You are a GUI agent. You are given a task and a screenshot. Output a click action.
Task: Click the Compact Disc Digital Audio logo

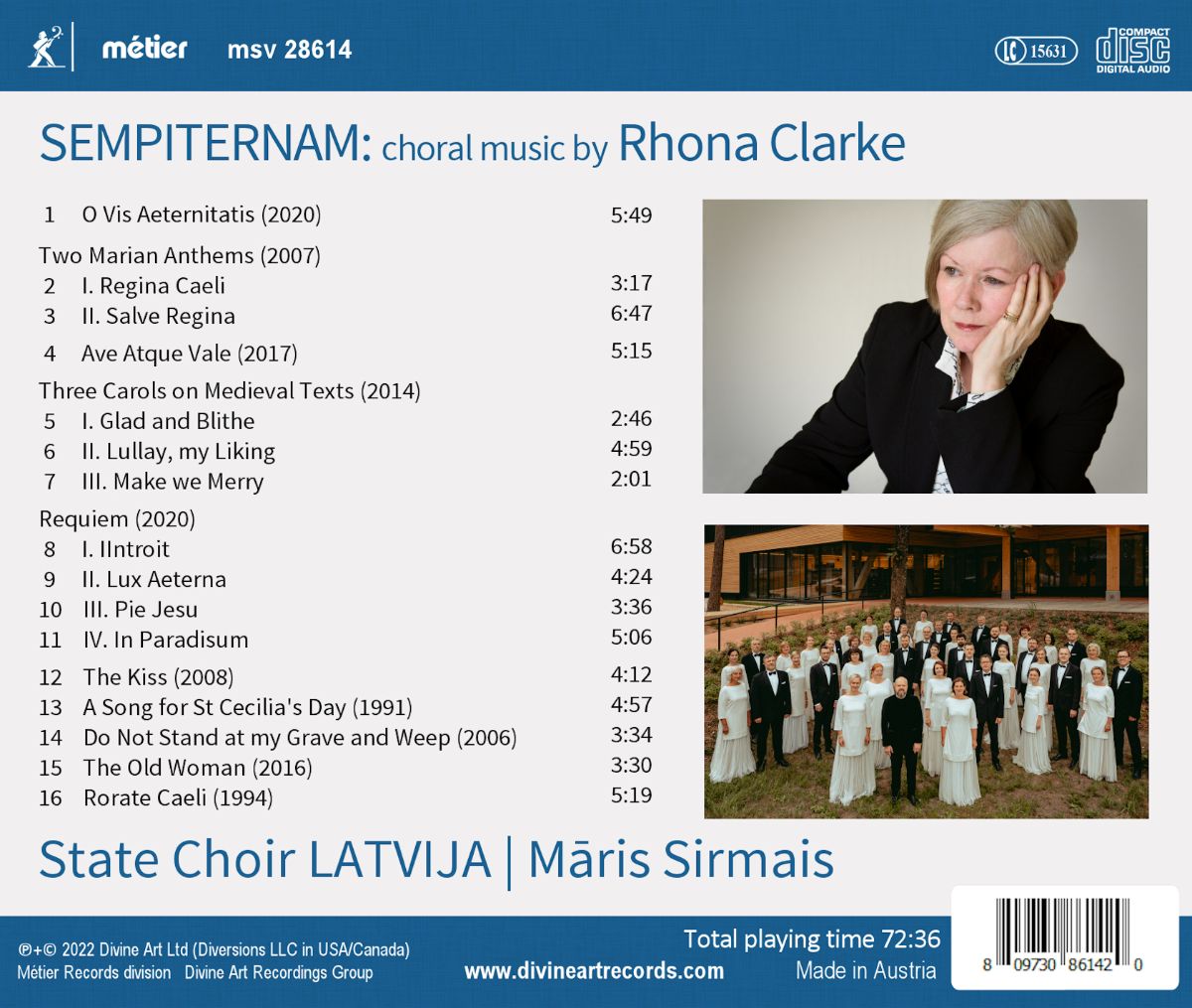pos(1132,50)
